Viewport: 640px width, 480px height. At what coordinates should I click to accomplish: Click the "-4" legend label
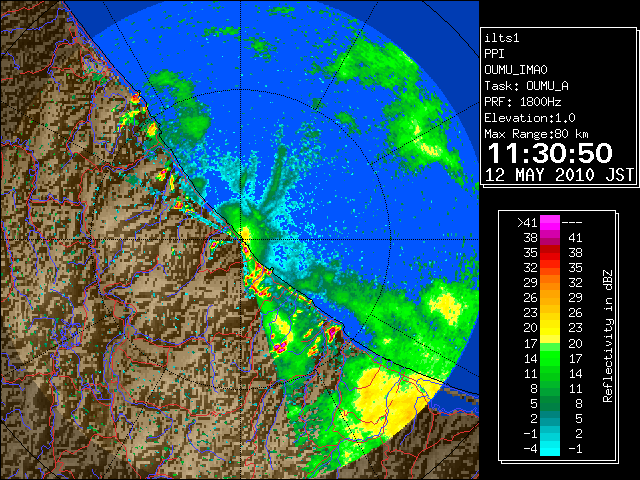[x=530, y=449]
